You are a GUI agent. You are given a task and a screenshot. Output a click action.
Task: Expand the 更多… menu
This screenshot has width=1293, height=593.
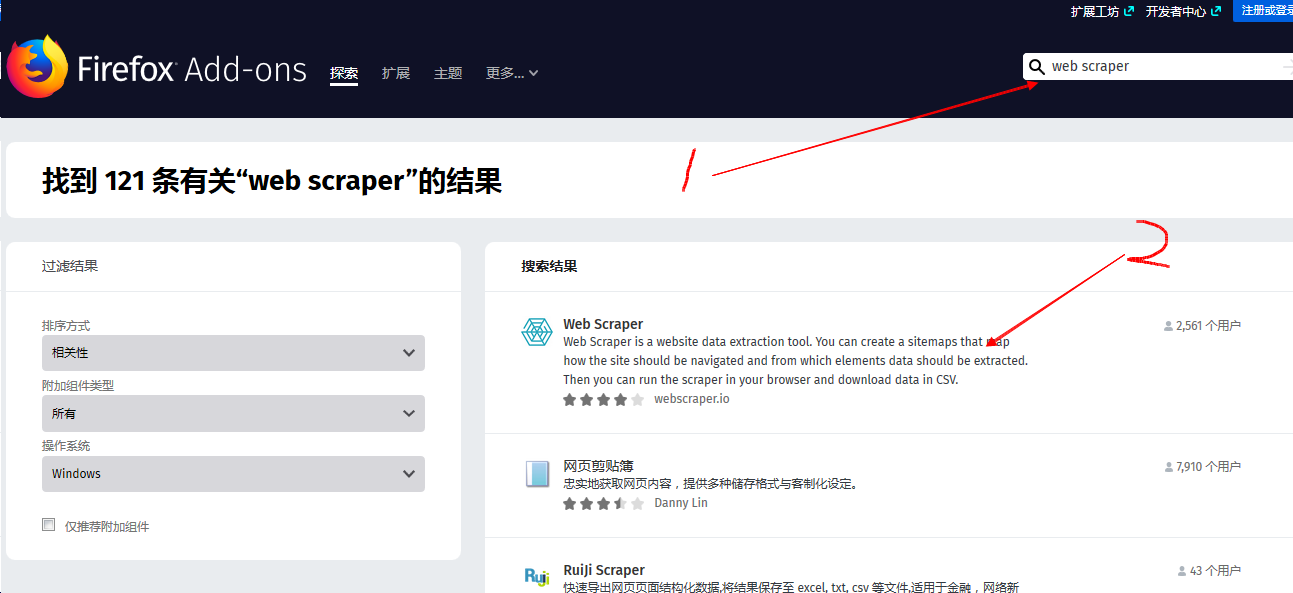(512, 73)
